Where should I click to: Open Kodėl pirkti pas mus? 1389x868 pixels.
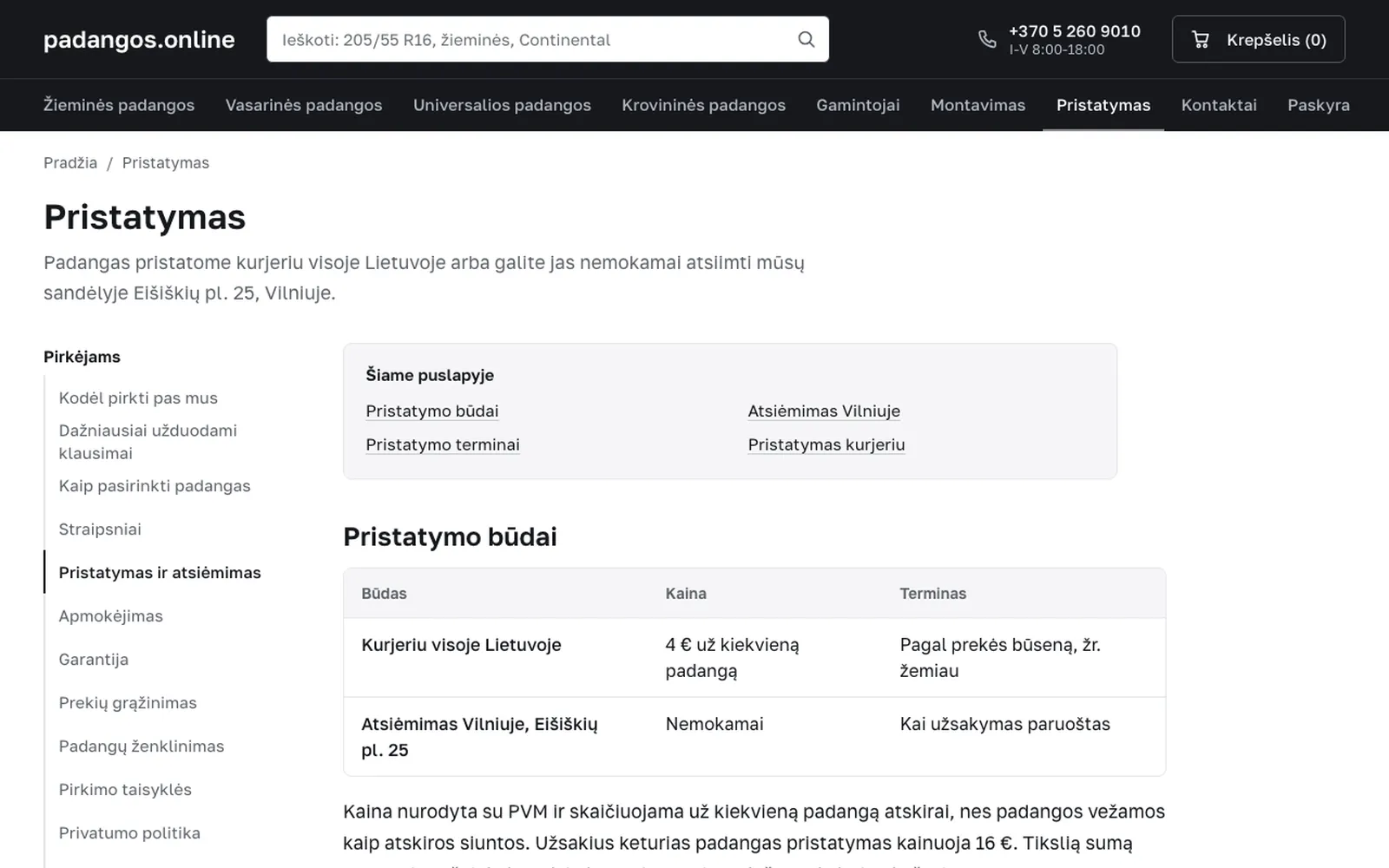click(x=138, y=398)
